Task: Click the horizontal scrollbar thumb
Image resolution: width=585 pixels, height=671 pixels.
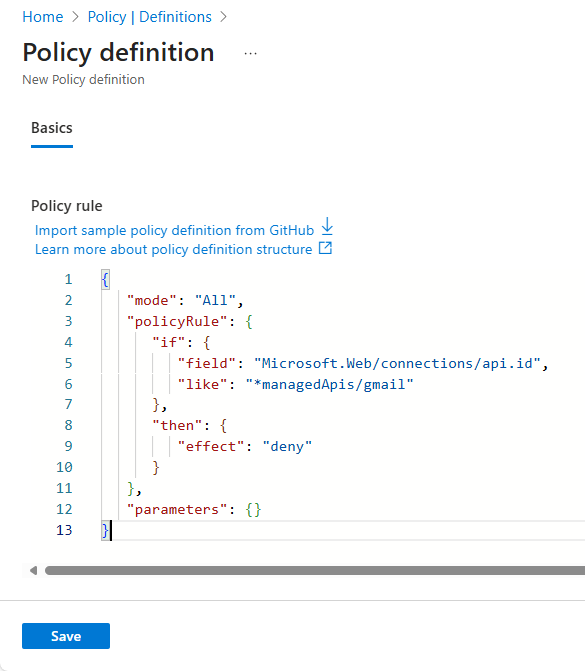Action: [x=315, y=570]
